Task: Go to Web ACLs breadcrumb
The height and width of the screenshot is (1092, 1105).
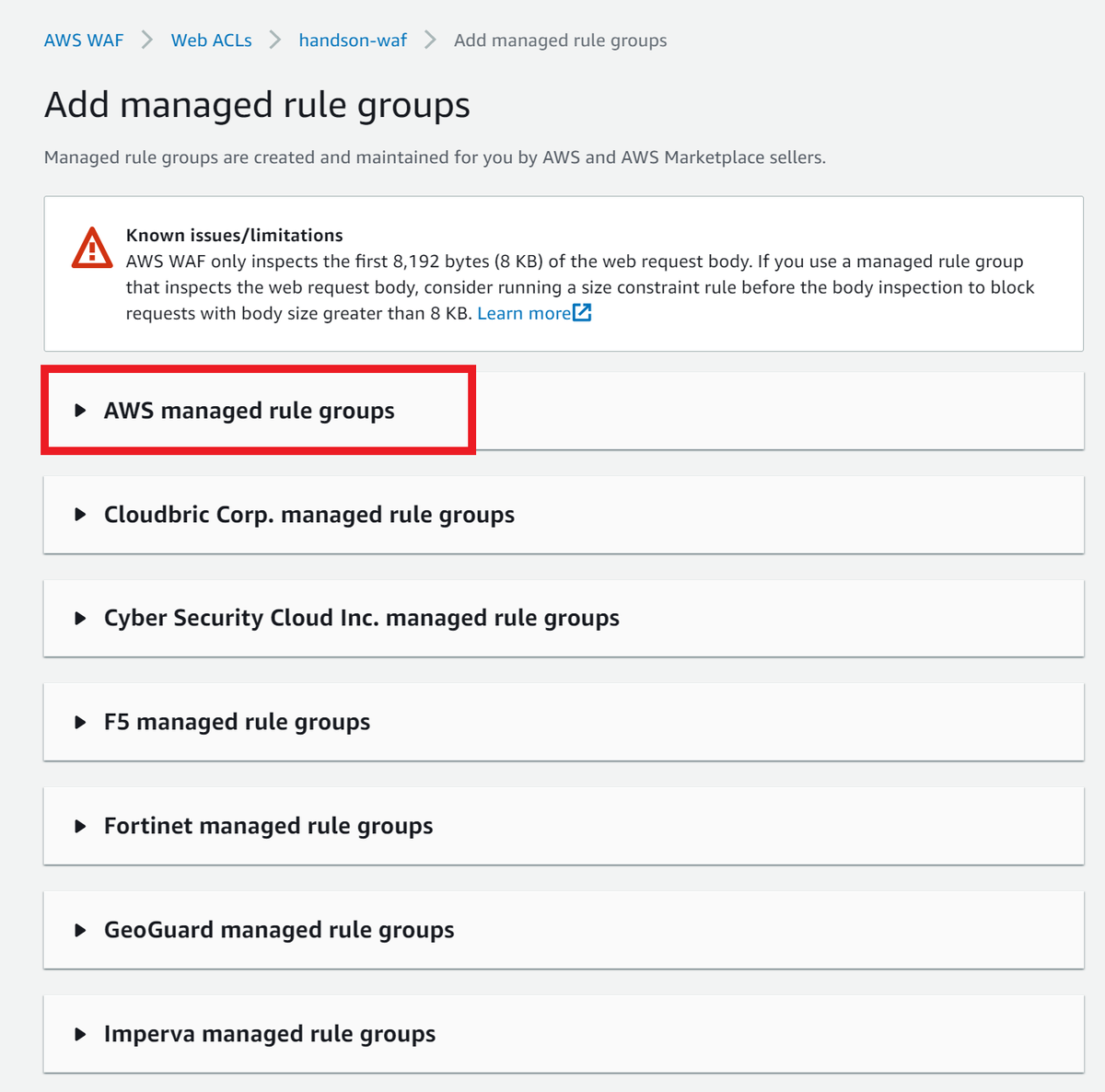Action: 211,41
